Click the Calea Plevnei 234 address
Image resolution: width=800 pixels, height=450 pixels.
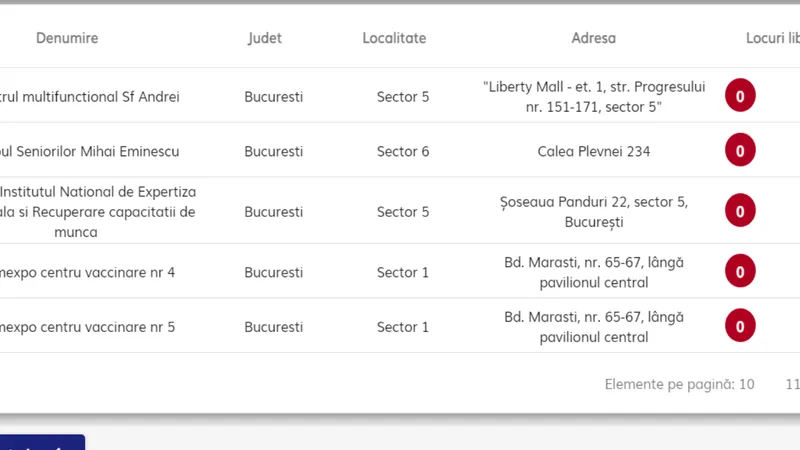pos(594,152)
